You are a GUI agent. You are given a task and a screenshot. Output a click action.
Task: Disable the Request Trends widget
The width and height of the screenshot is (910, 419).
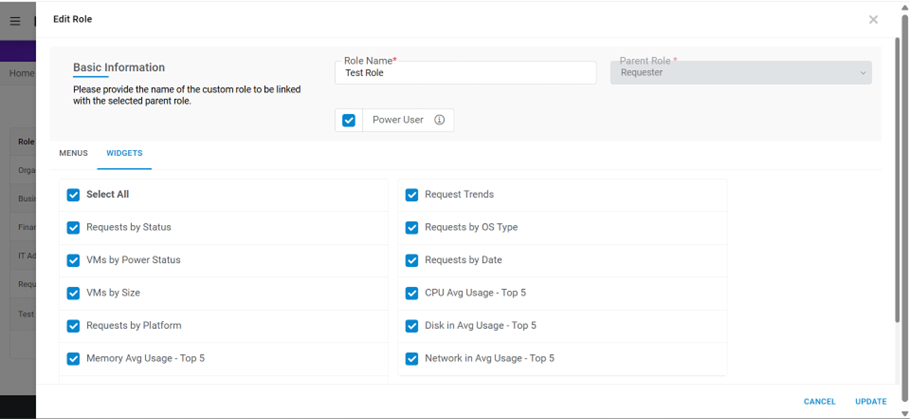pos(412,195)
